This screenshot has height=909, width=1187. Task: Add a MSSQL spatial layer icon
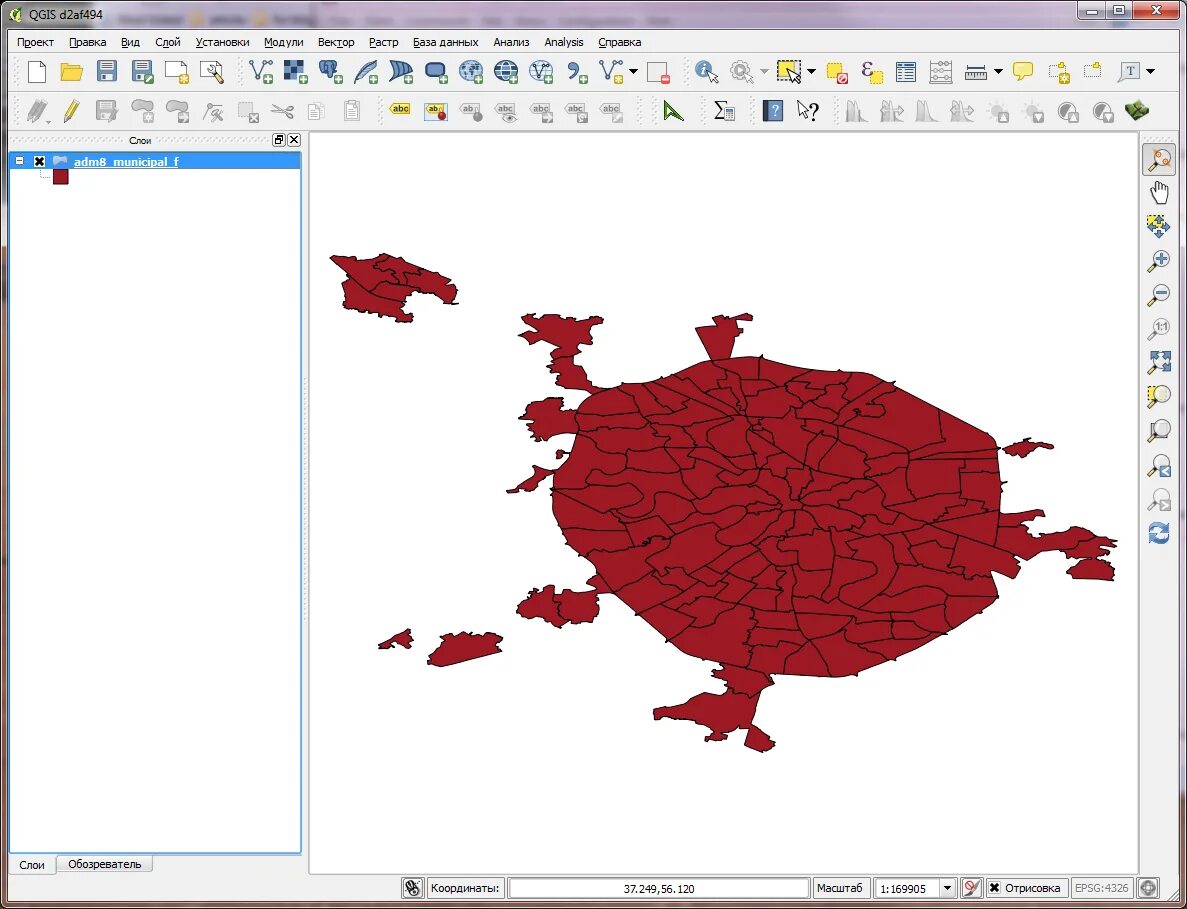click(401, 72)
